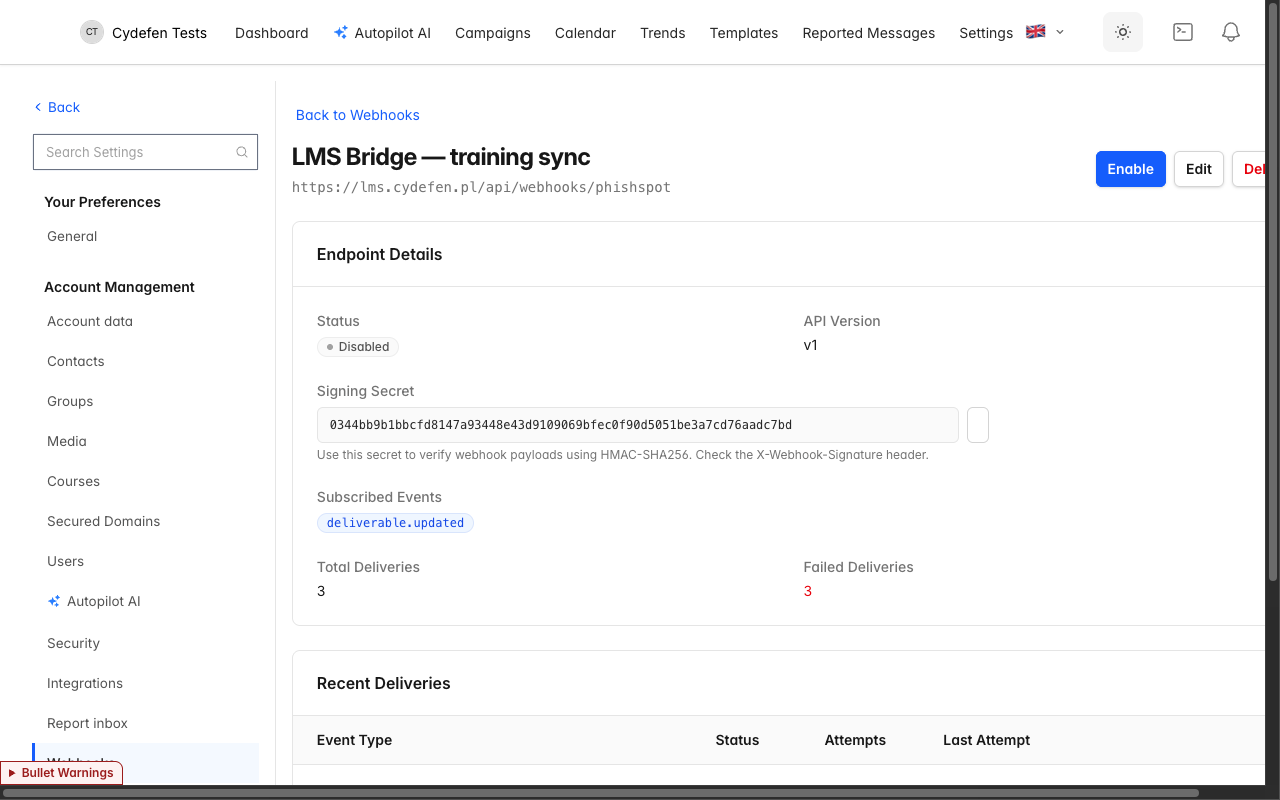Screen dimensions: 1280x800
Task: Open Media settings
Action: [x=67, y=441]
